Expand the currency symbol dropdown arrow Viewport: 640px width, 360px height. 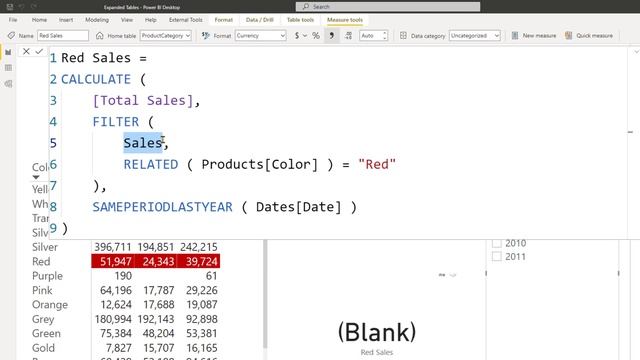coord(305,36)
